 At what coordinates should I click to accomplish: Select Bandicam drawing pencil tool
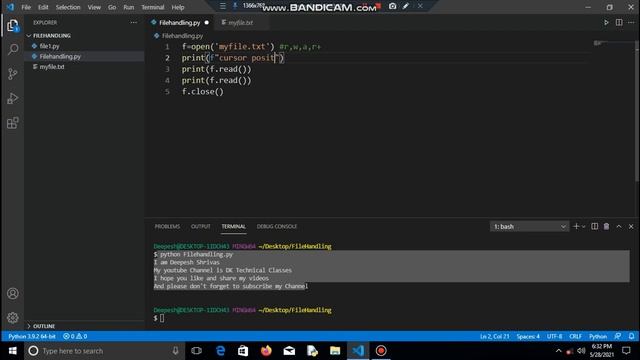click(406, 6)
